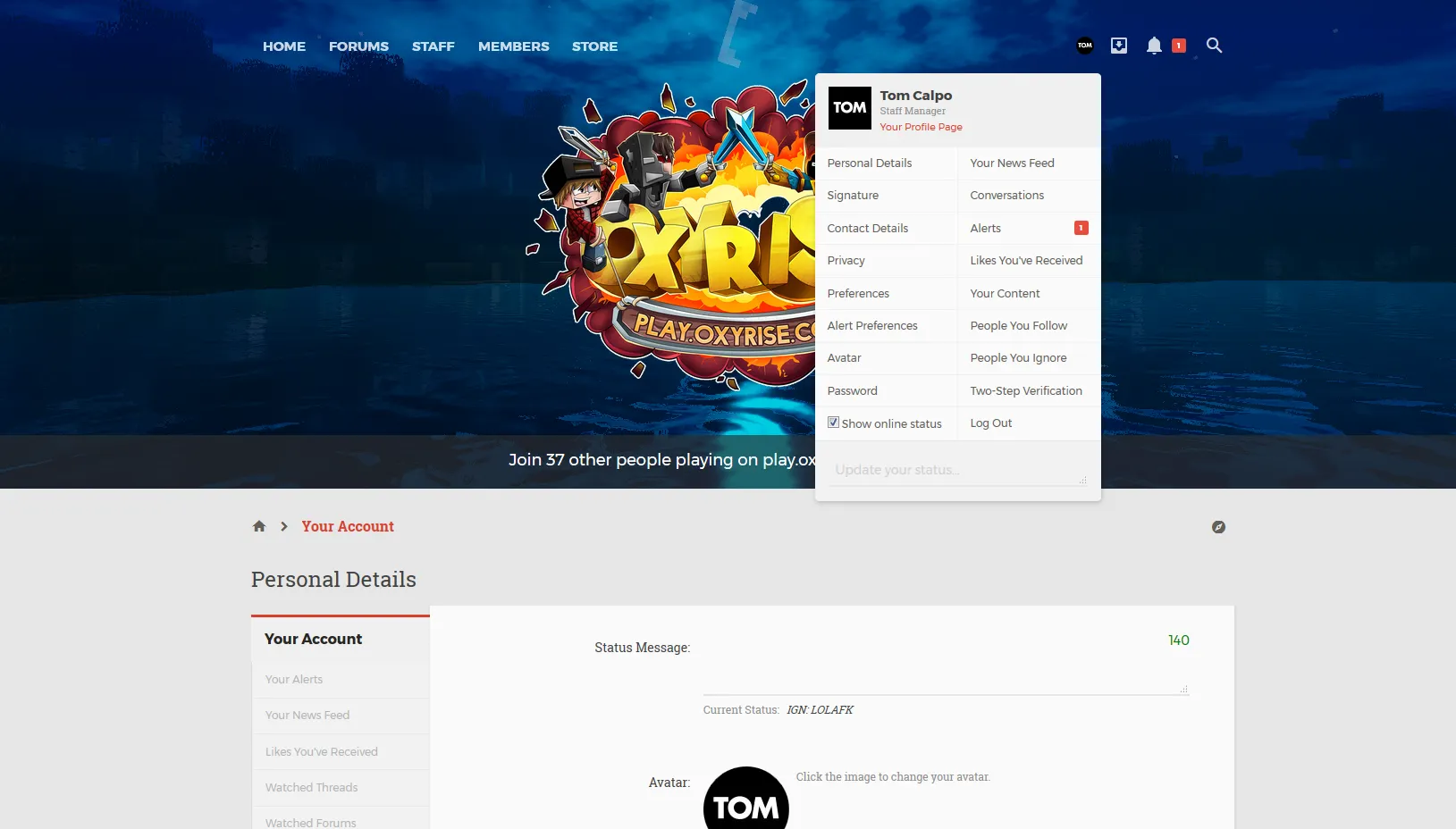Image resolution: width=1456 pixels, height=829 pixels.
Task: Open the STORE navigation tab
Action: pos(595,46)
